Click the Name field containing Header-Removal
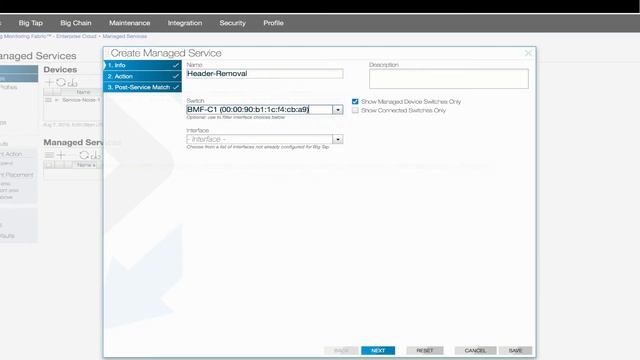This screenshot has height=360, width=640. tap(264, 73)
